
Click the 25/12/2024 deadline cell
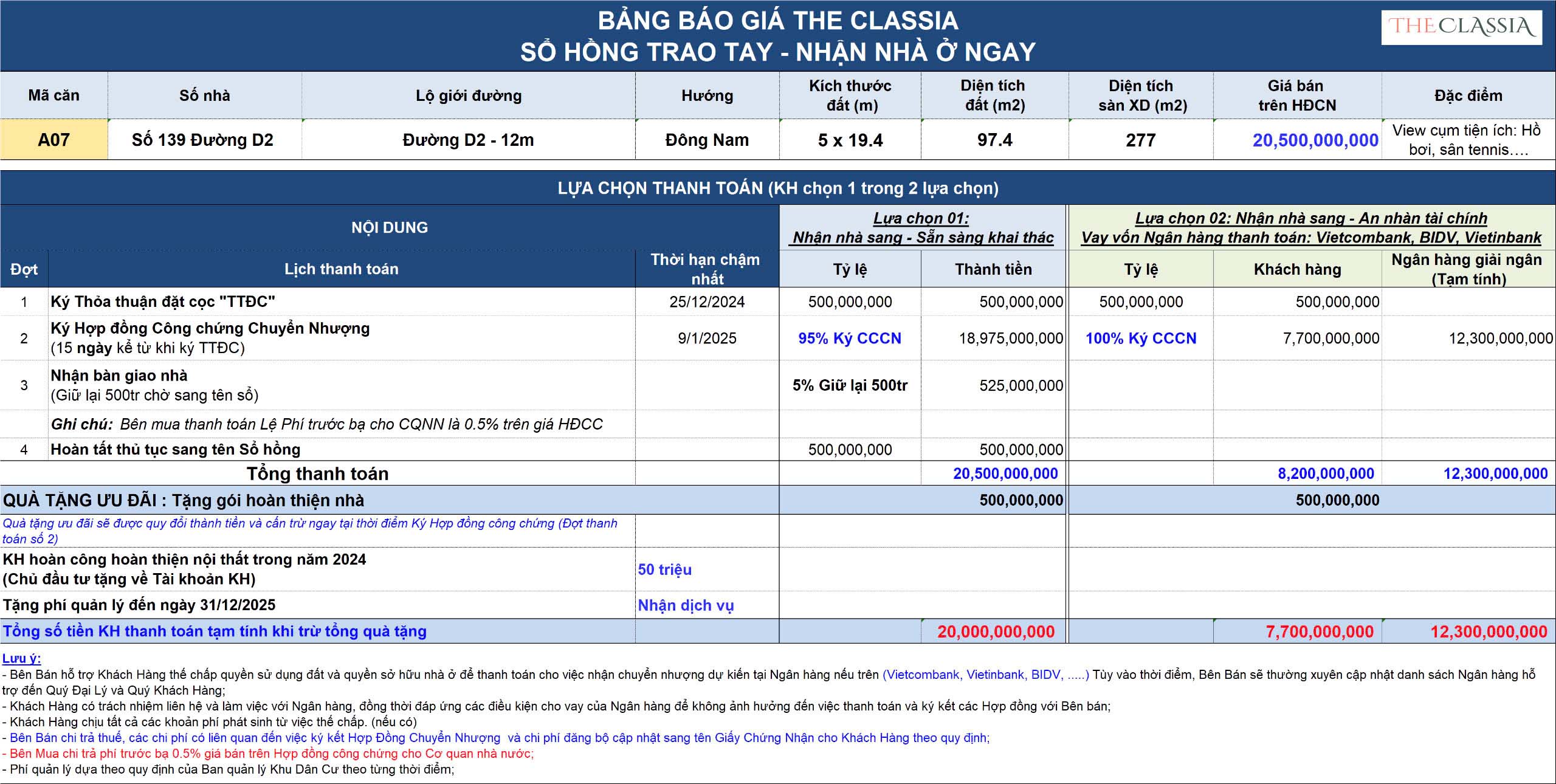(x=706, y=302)
